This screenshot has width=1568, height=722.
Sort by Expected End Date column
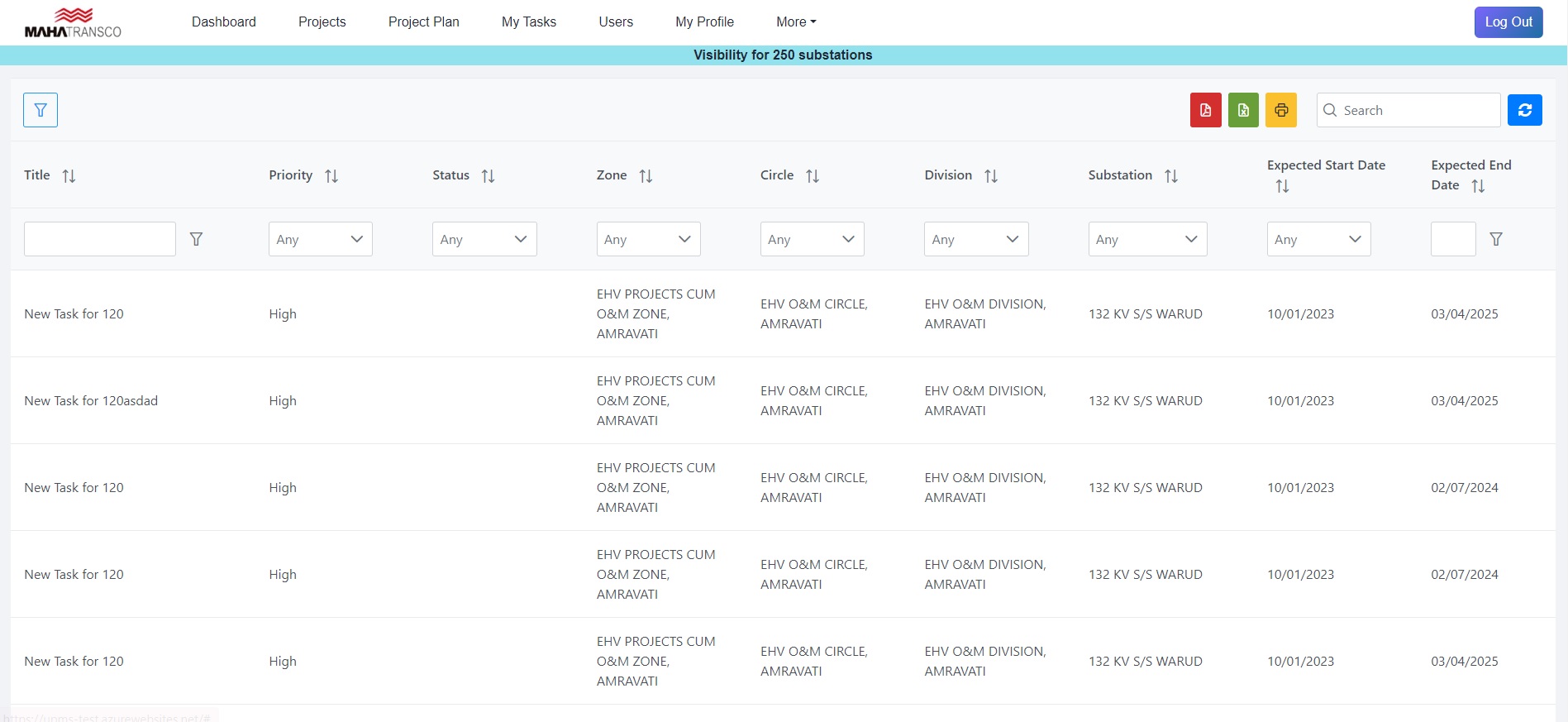click(1479, 186)
